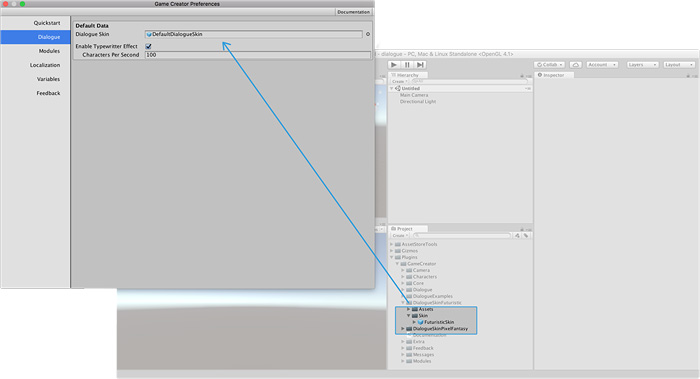Open the Dialogue Skin object picker circle
Screen dimensions: 700x379
pos(368,34)
